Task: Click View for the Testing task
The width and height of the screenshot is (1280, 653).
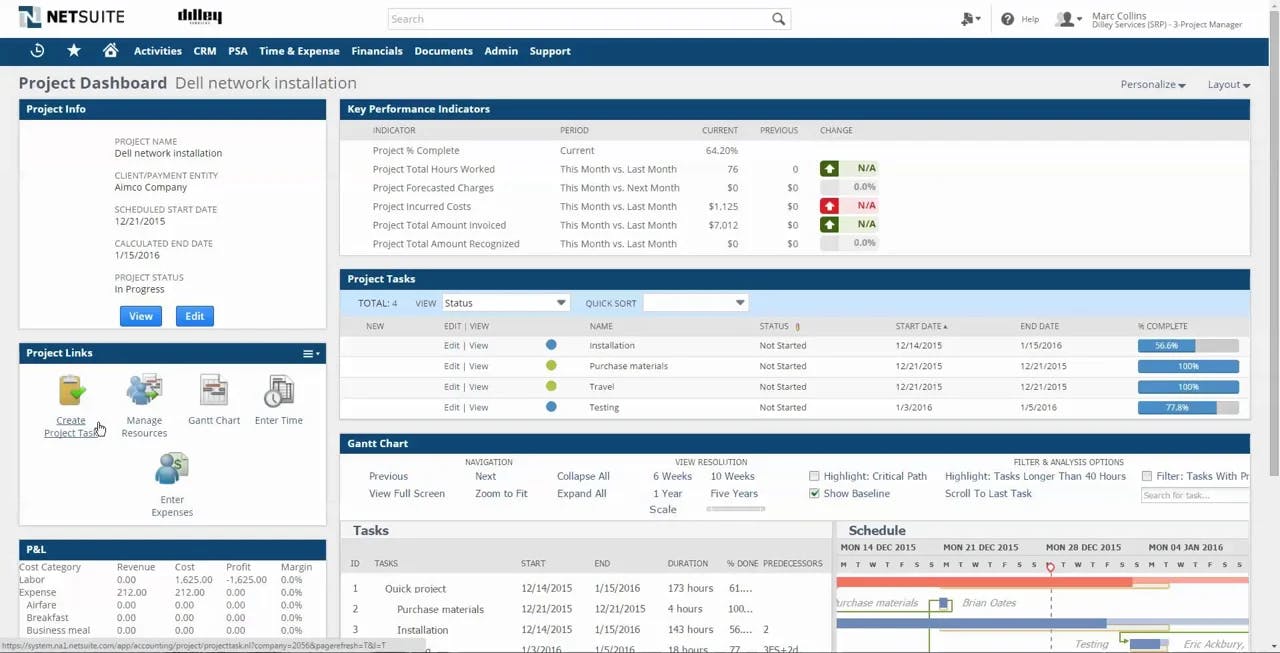Action: (x=479, y=407)
